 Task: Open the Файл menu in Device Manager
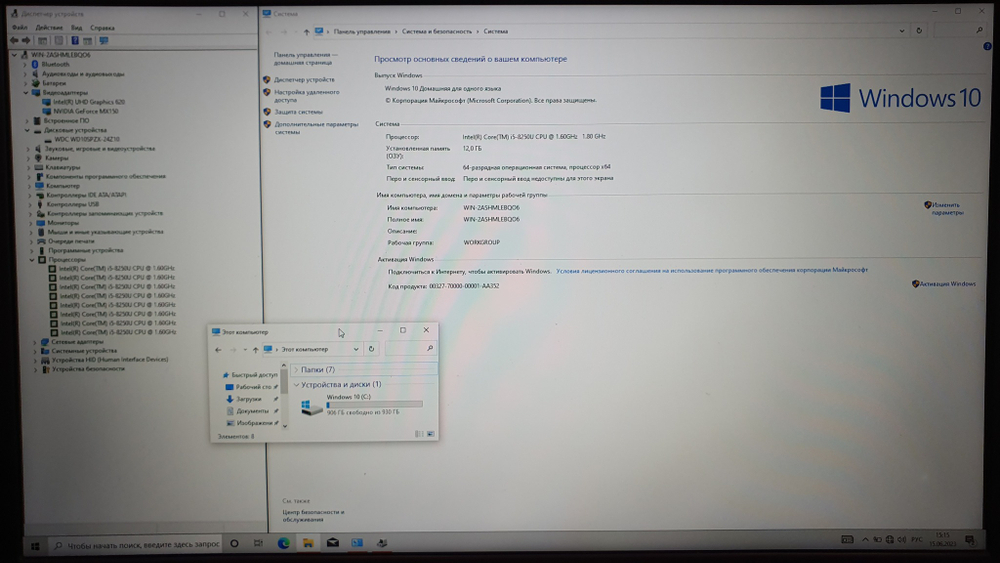click(20, 27)
